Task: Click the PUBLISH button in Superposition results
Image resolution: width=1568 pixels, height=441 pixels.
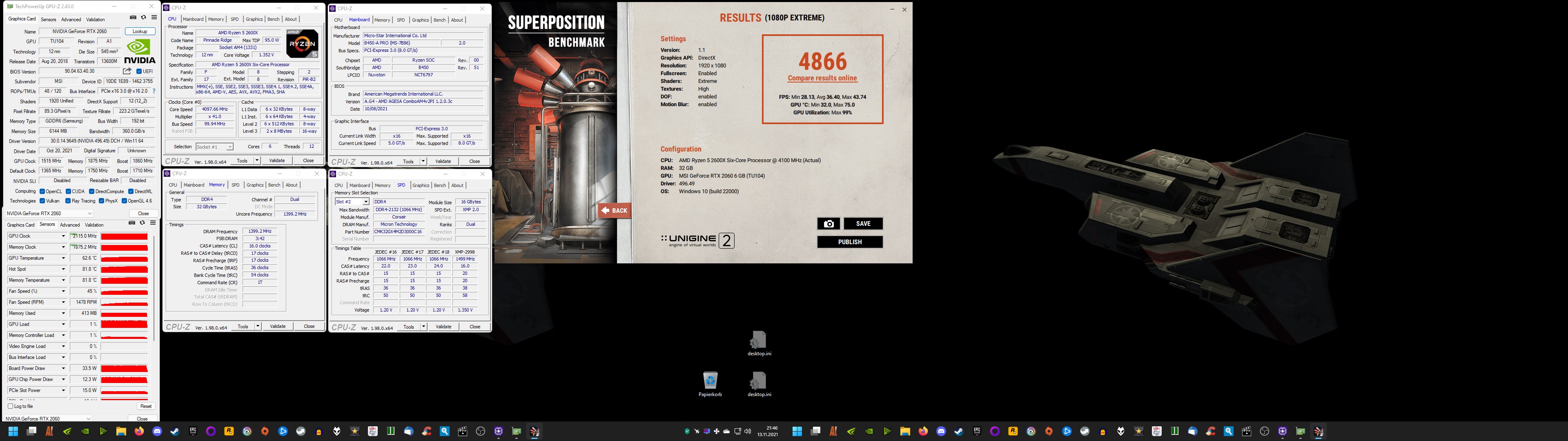Action: click(x=850, y=242)
